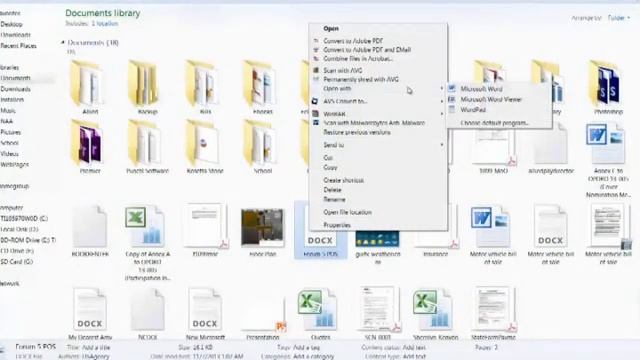Go to Desktop in the navigation pane
Screen dimensions: 640x360
11,24
